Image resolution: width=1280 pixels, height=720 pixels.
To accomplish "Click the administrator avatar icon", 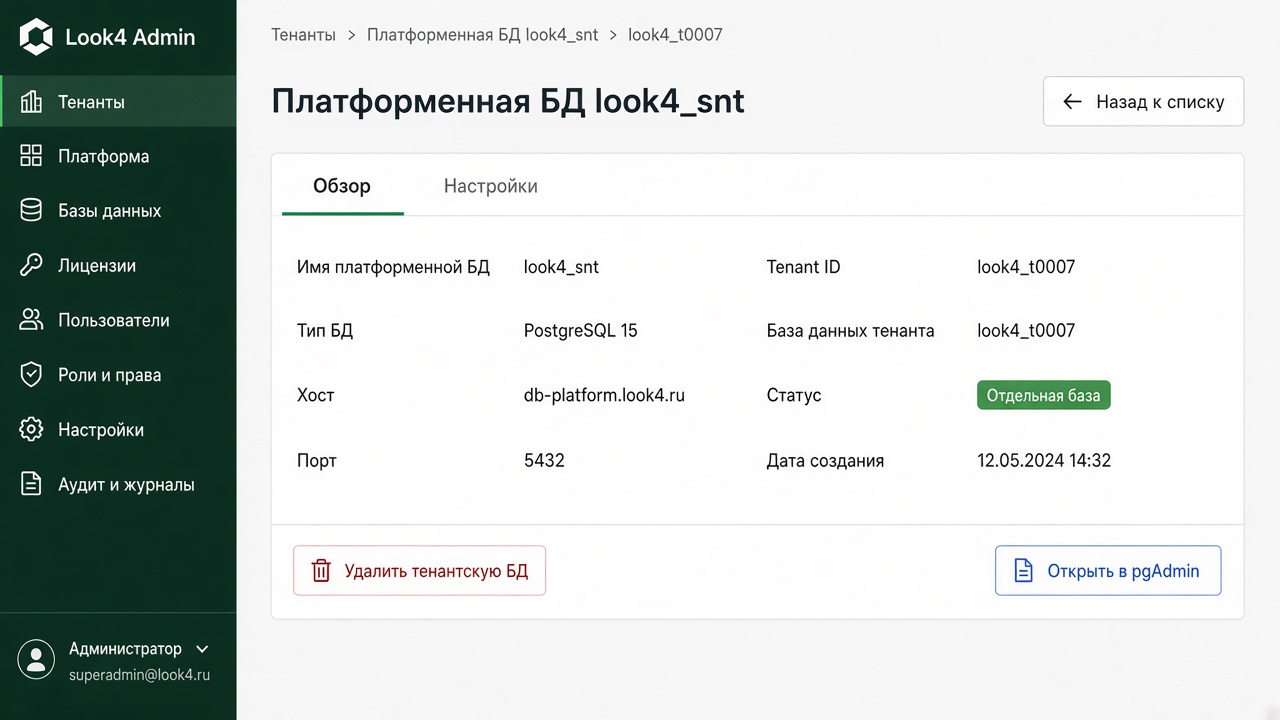I will click(x=36, y=658).
